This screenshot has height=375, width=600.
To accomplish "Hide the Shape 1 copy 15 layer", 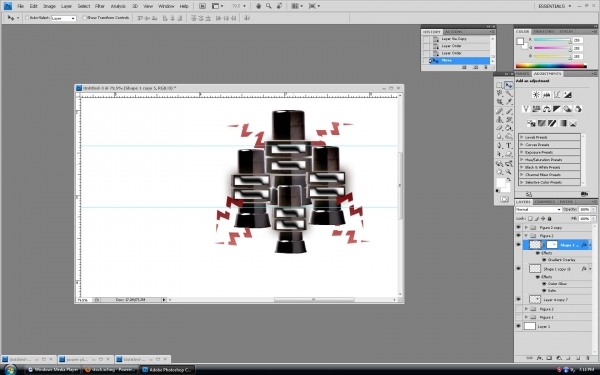I will (x=518, y=269).
